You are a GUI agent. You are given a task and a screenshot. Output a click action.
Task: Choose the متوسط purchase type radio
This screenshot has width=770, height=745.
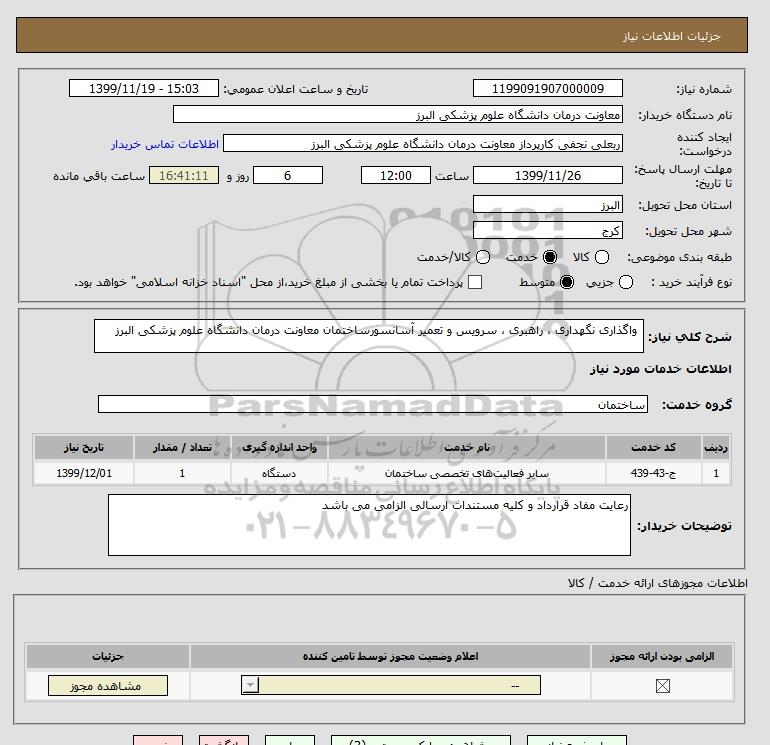[567, 282]
